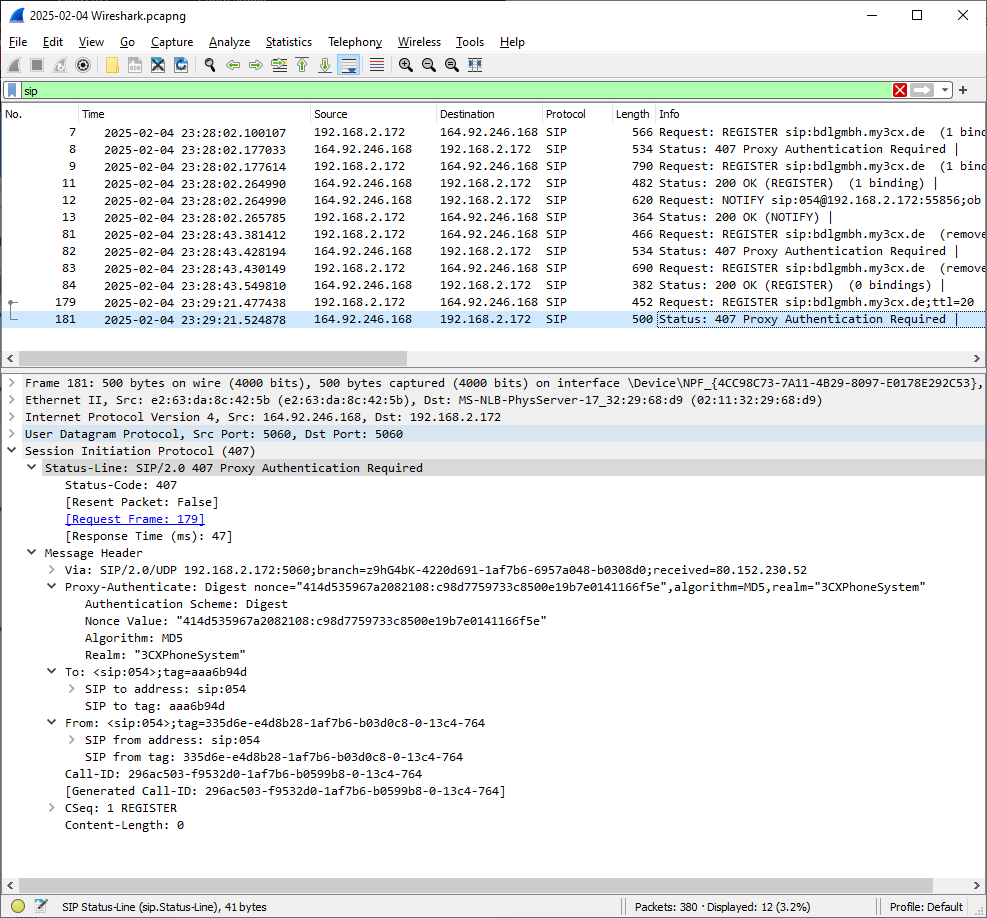Open the display filter history dropdown
Image resolution: width=987 pixels, height=918 pixels.
click(944, 91)
